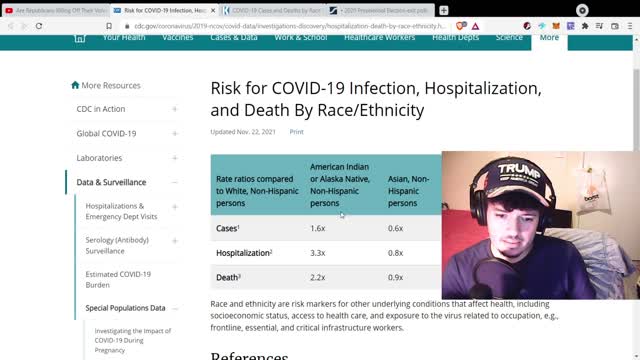The image size is (640, 360).
Task: Bookmark this page with the bookmark icon
Action: coord(109,26)
